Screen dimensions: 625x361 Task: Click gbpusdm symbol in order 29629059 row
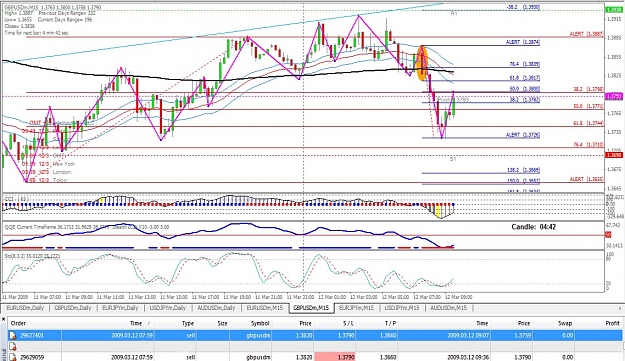tap(258, 357)
